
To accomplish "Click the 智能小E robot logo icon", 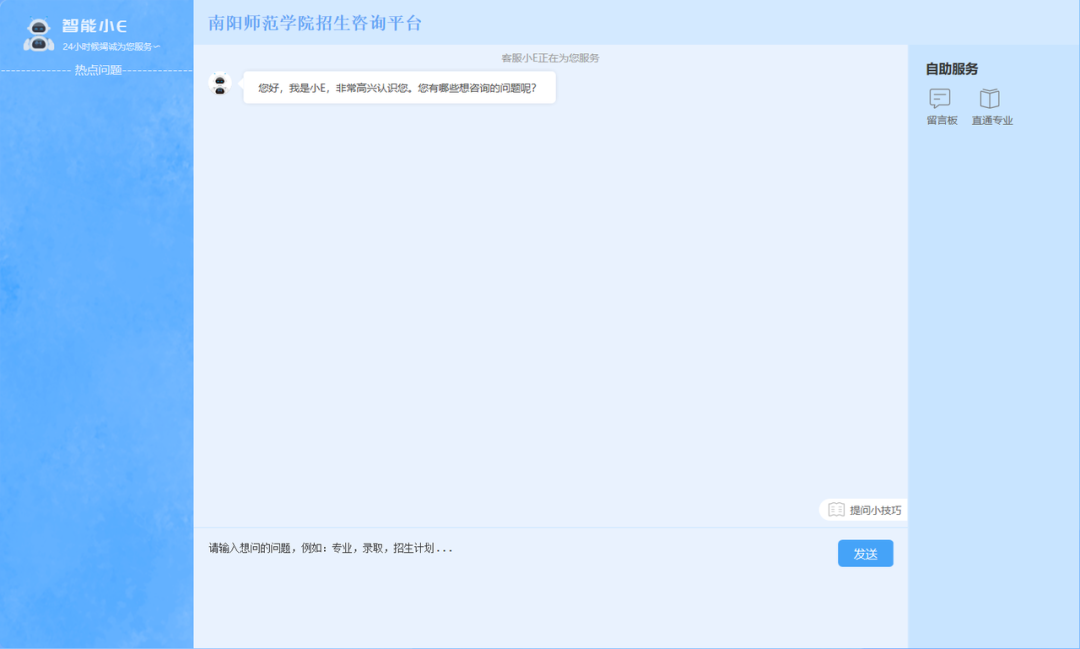I will (39, 34).
